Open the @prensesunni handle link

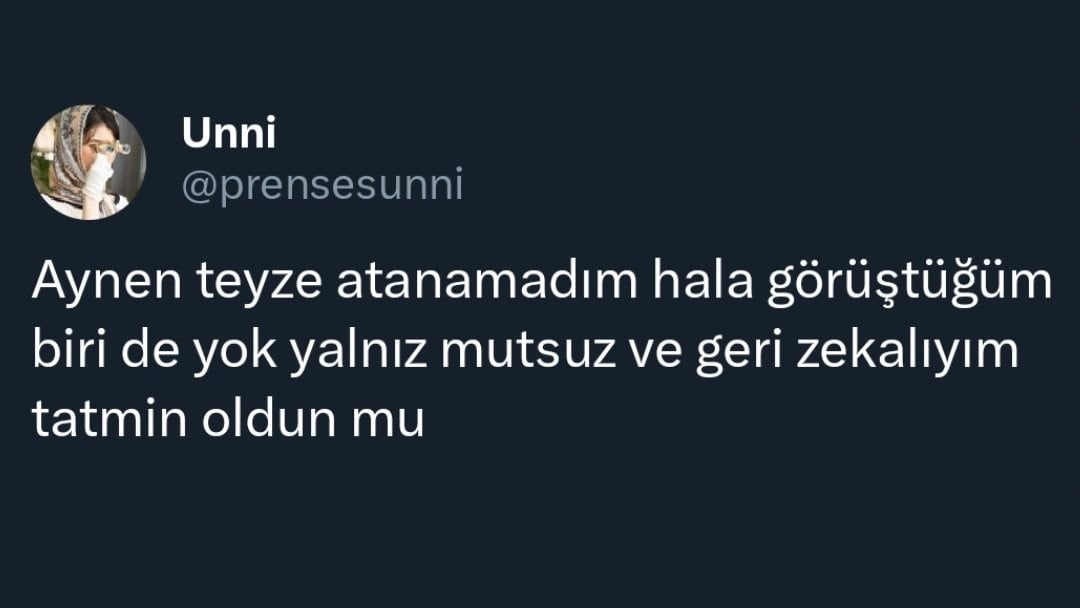322,185
